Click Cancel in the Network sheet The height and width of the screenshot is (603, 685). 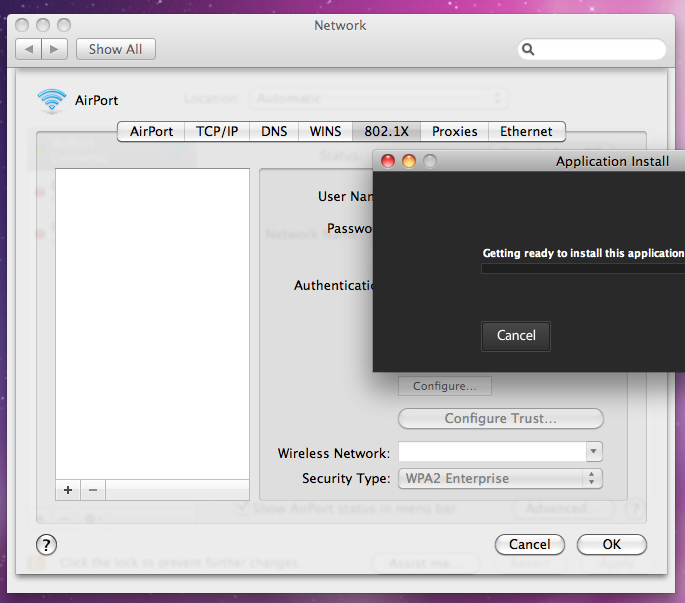tap(529, 544)
